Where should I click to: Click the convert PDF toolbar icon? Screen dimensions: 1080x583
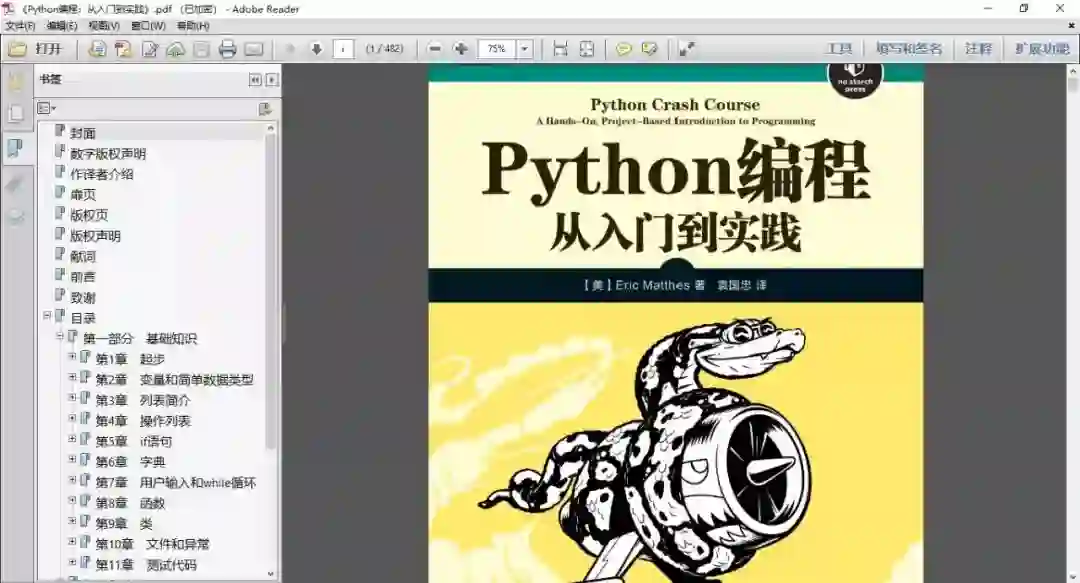click(123, 49)
